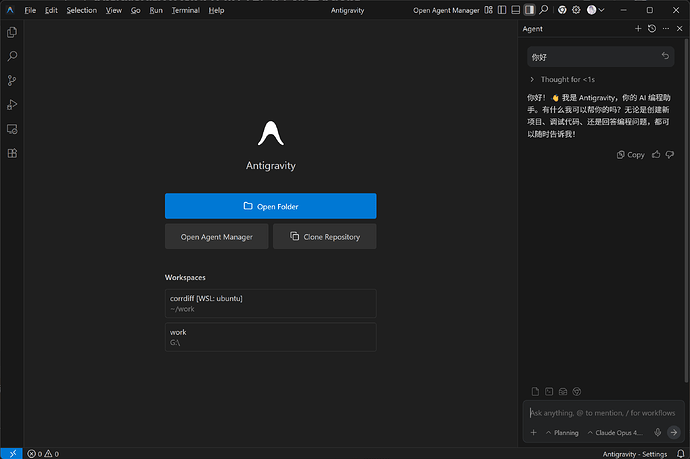The height and width of the screenshot is (459, 690).
Task: Open the Run and Debug view
Action: [x=12, y=105]
